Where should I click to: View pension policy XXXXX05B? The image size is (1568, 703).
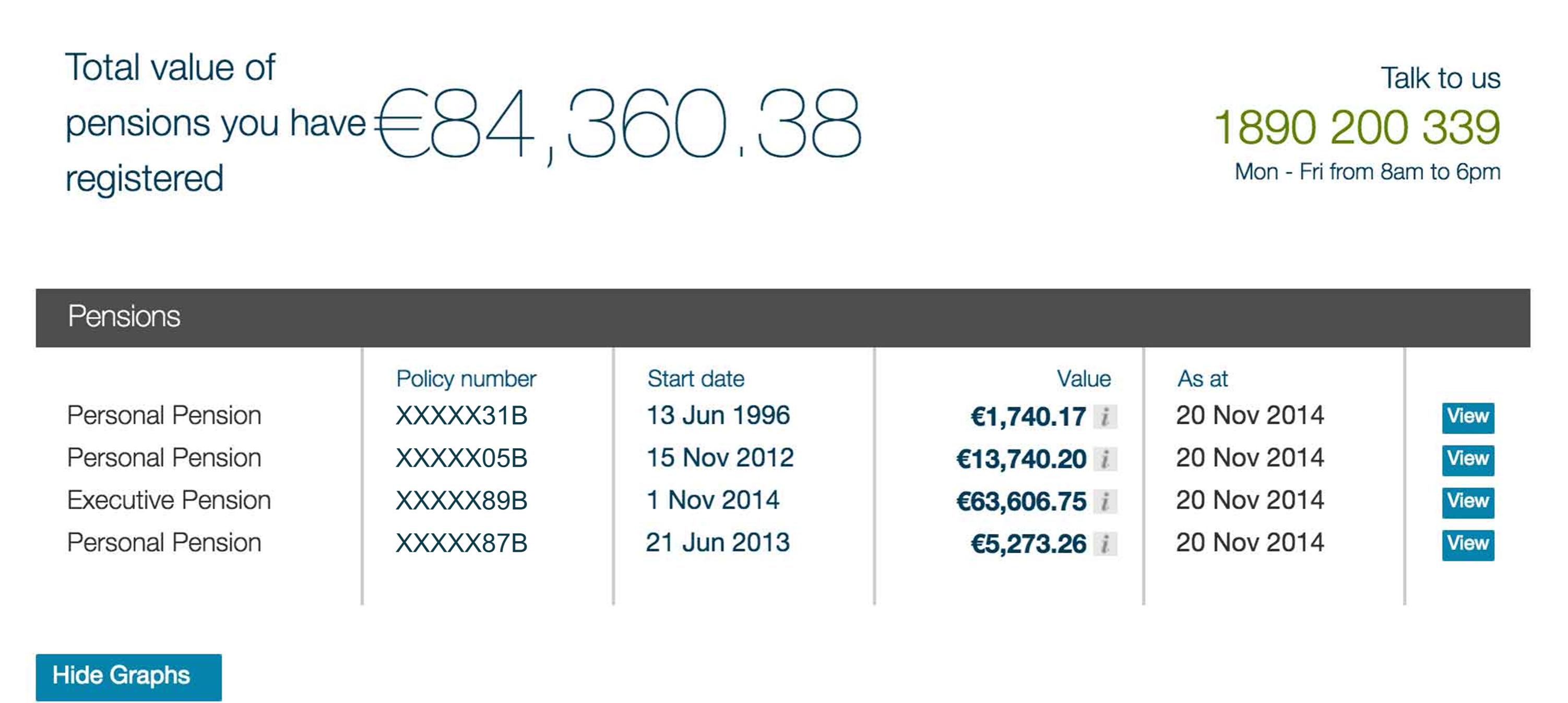click(x=1468, y=460)
